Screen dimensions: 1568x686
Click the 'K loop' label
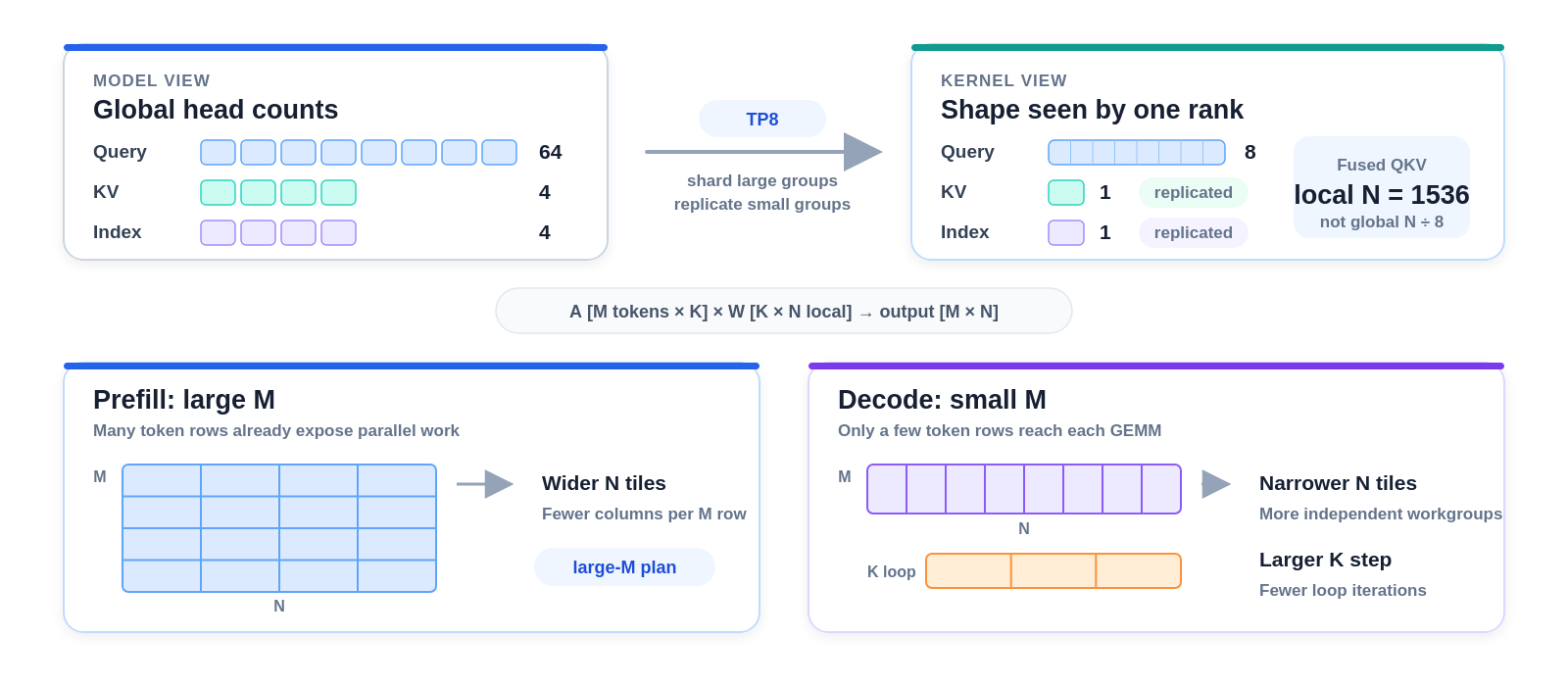pos(892,571)
